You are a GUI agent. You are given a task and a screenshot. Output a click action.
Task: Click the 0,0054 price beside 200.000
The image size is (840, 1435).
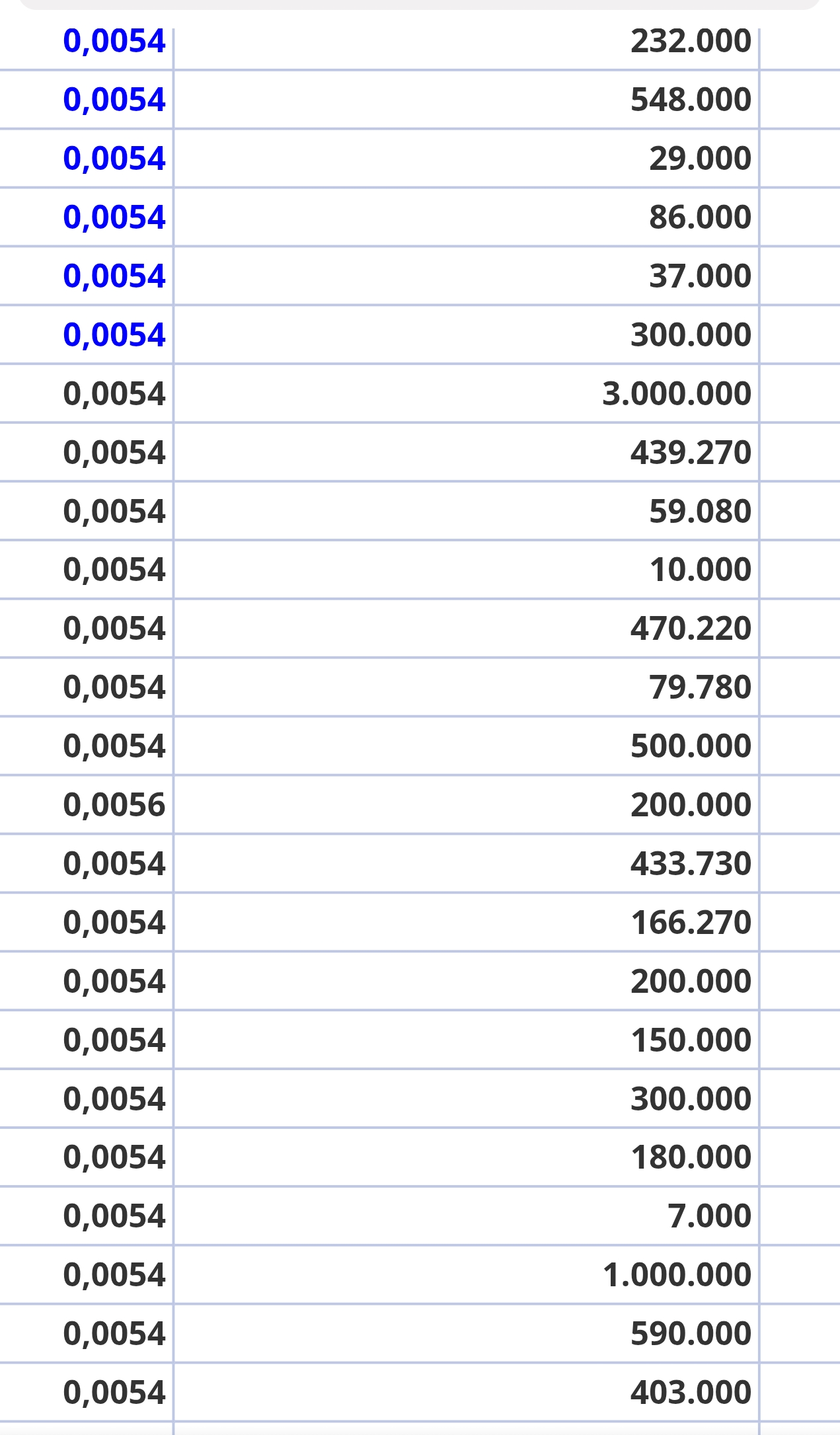(x=114, y=982)
